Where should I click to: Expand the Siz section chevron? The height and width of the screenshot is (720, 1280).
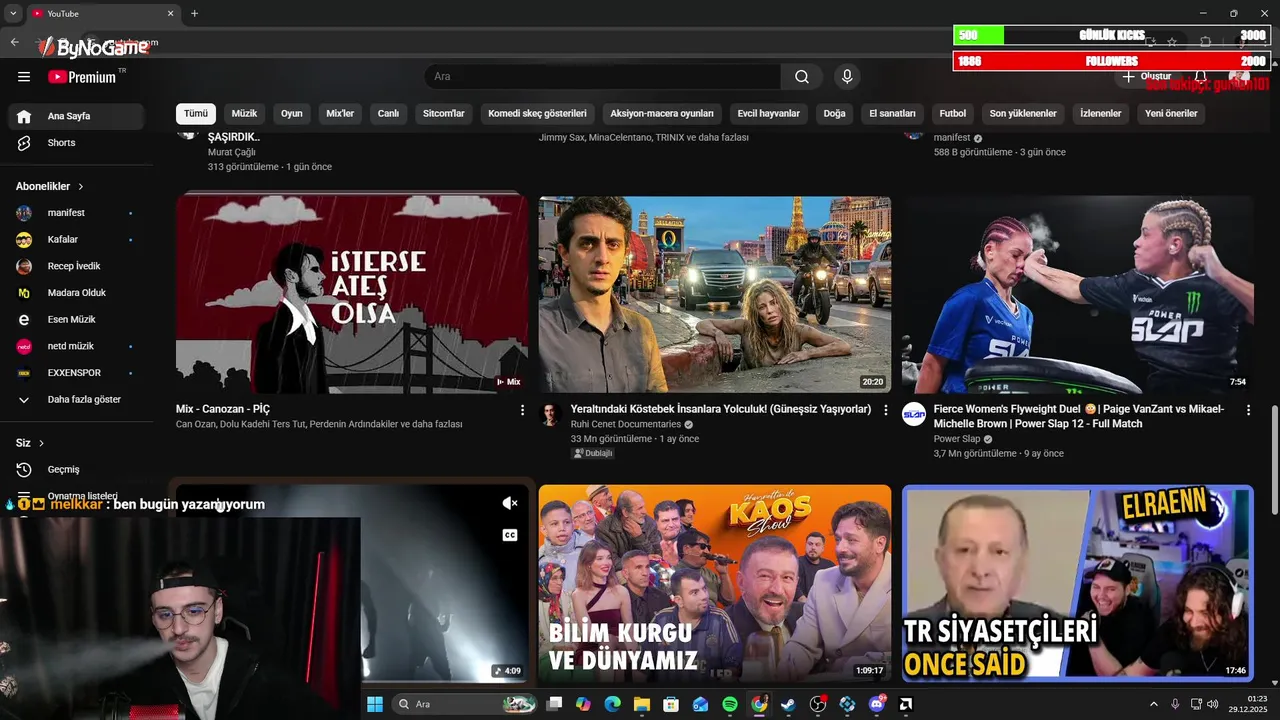tap(42, 443)
